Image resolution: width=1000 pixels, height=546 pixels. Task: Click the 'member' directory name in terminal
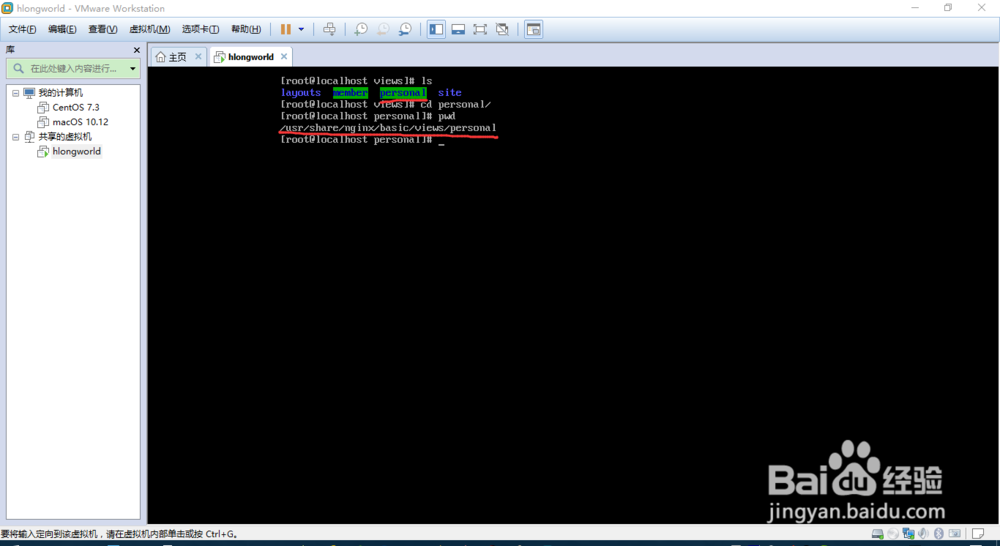tap(350, 92)
